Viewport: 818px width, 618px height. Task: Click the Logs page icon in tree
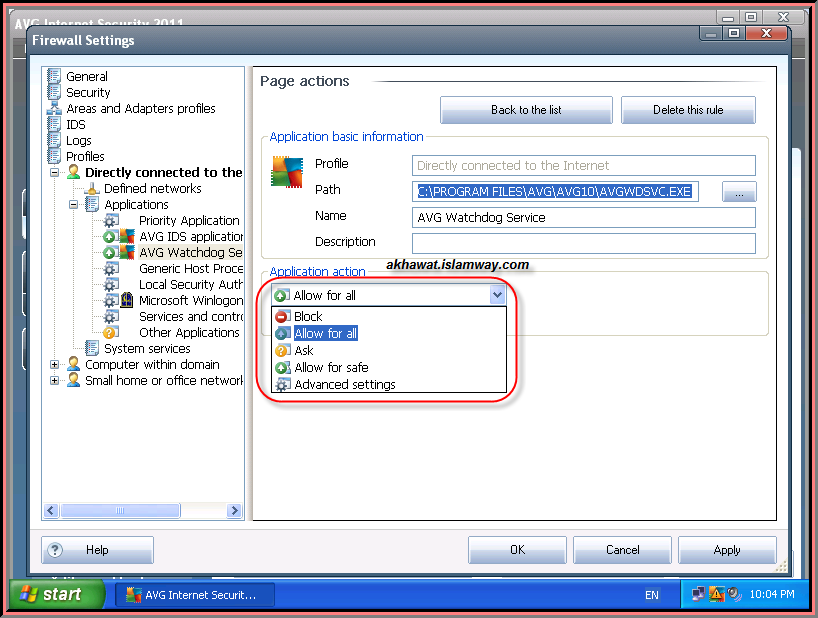[x=54, y=140]
